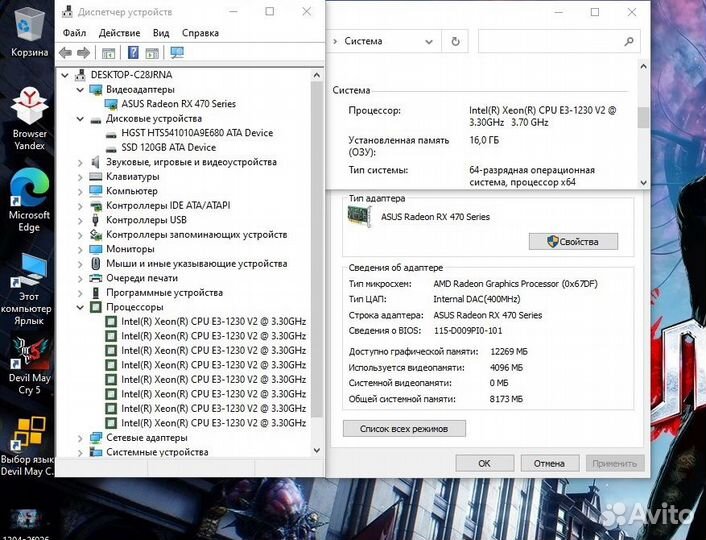Open the Справка menu

tap(200, 33)
